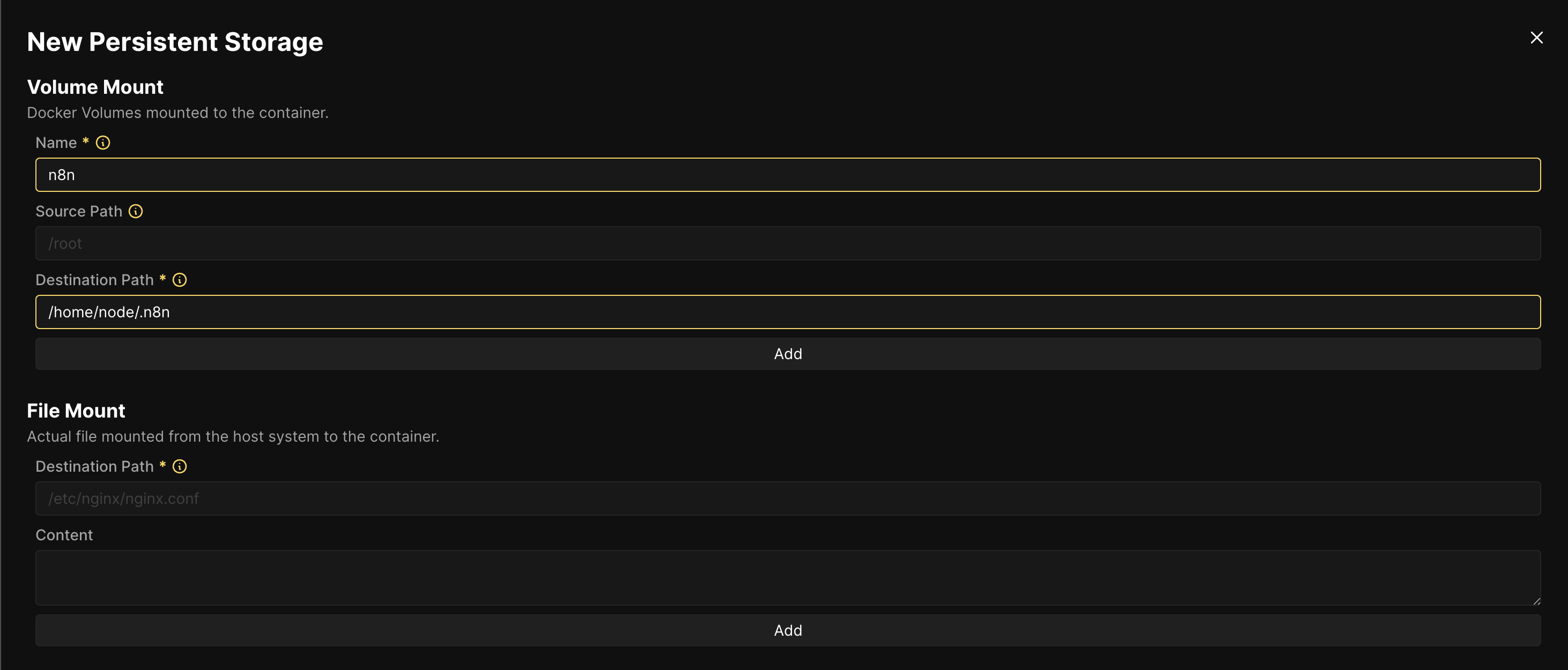
Task: Click the Source Path info icon
Action: (136, 211)
